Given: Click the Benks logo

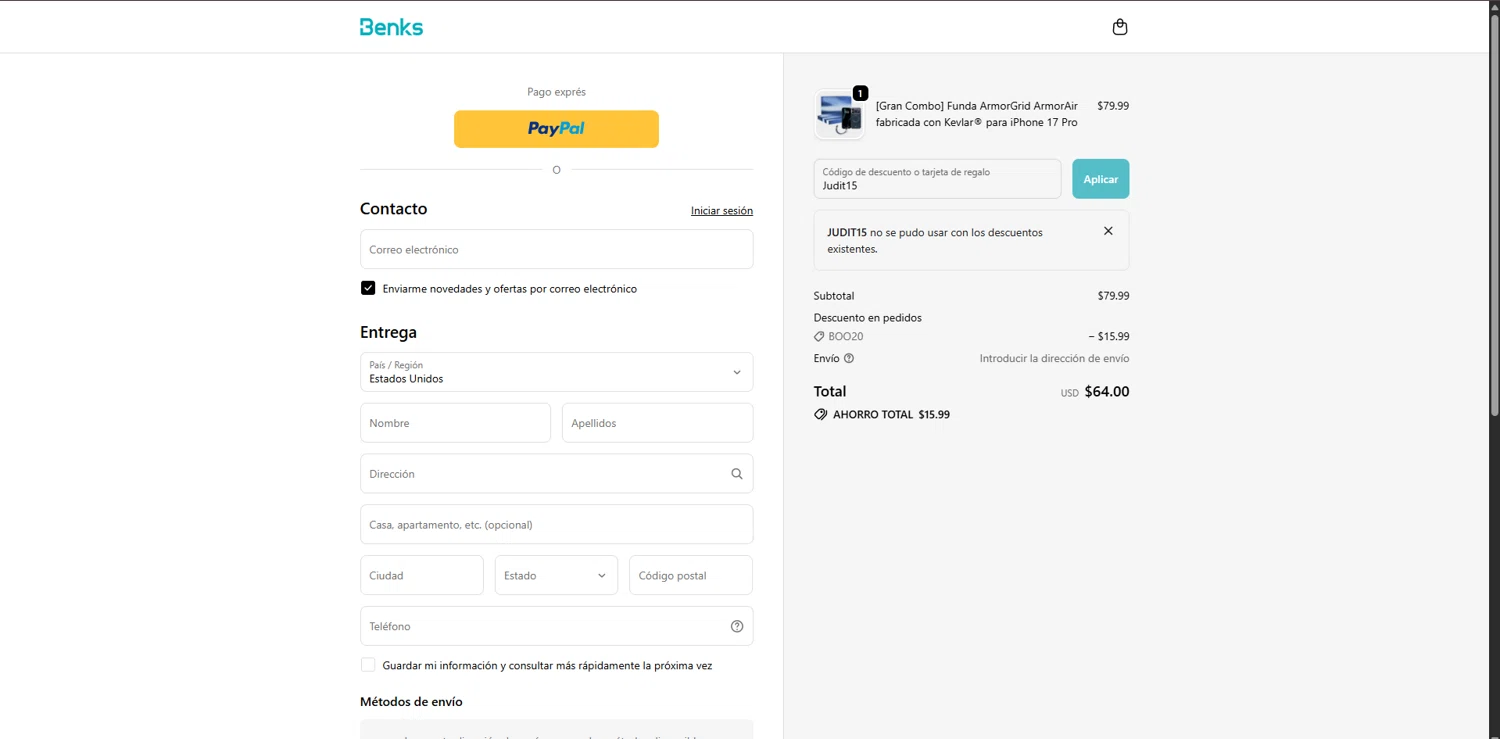Looking at the screenshot, I should 391,27.
